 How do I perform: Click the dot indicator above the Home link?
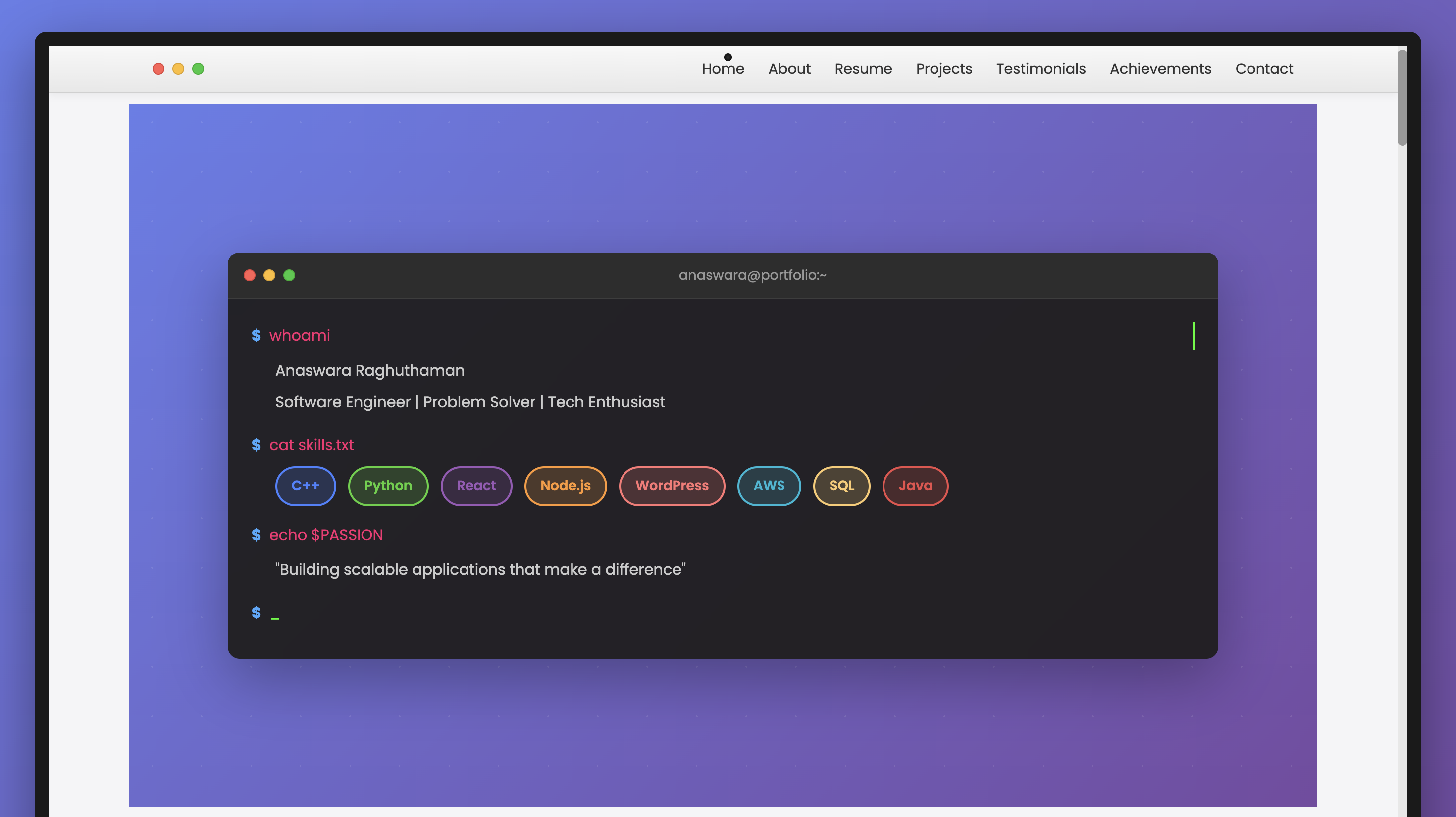tap(728, 56)
